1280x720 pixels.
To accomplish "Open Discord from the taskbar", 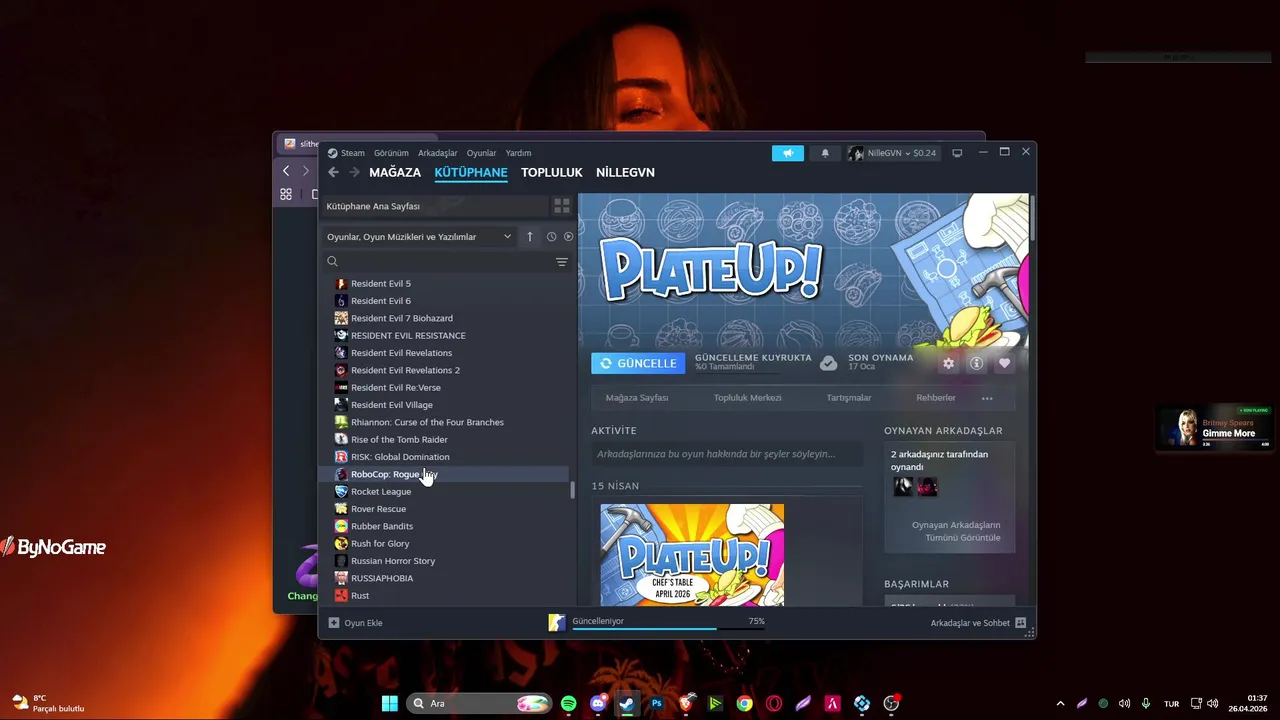I will pos(598,703).
